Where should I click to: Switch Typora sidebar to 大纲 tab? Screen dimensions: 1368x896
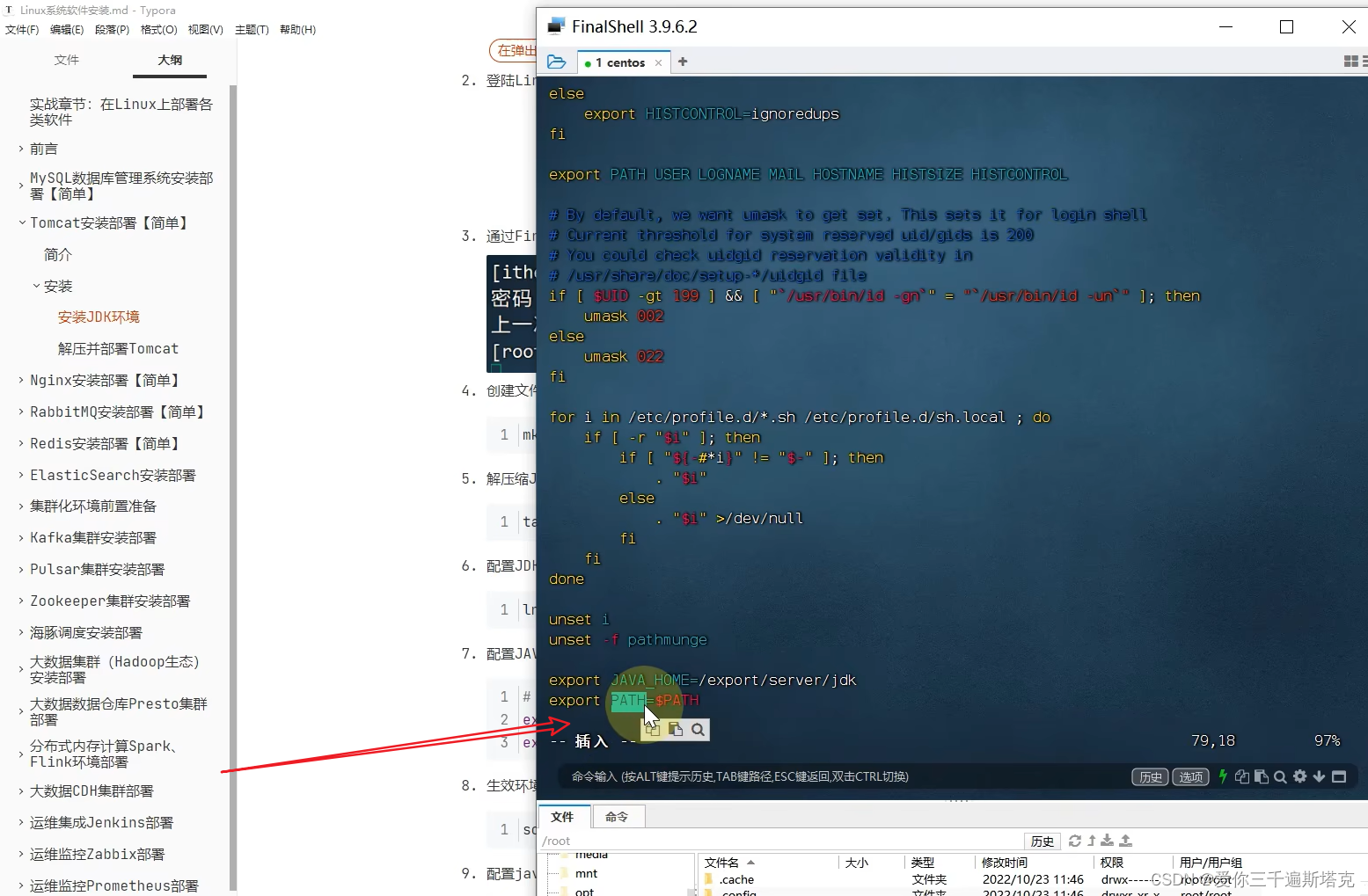(x=170, y=60)
